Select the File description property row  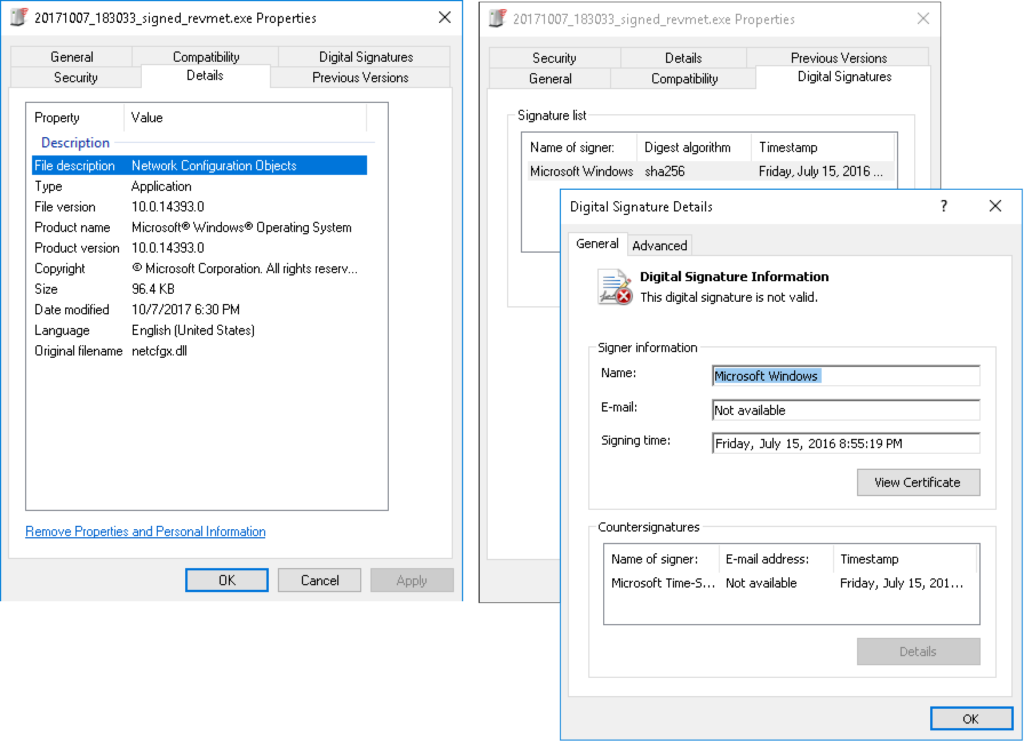[x=199, y=166]
